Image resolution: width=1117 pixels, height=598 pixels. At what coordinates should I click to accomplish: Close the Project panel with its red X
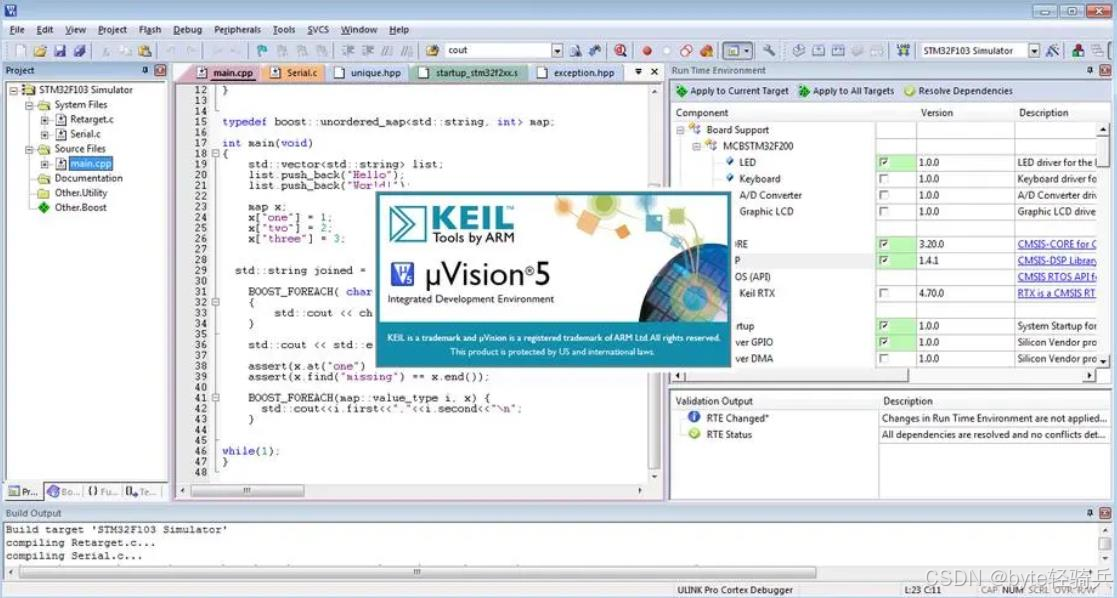[160, 70]
